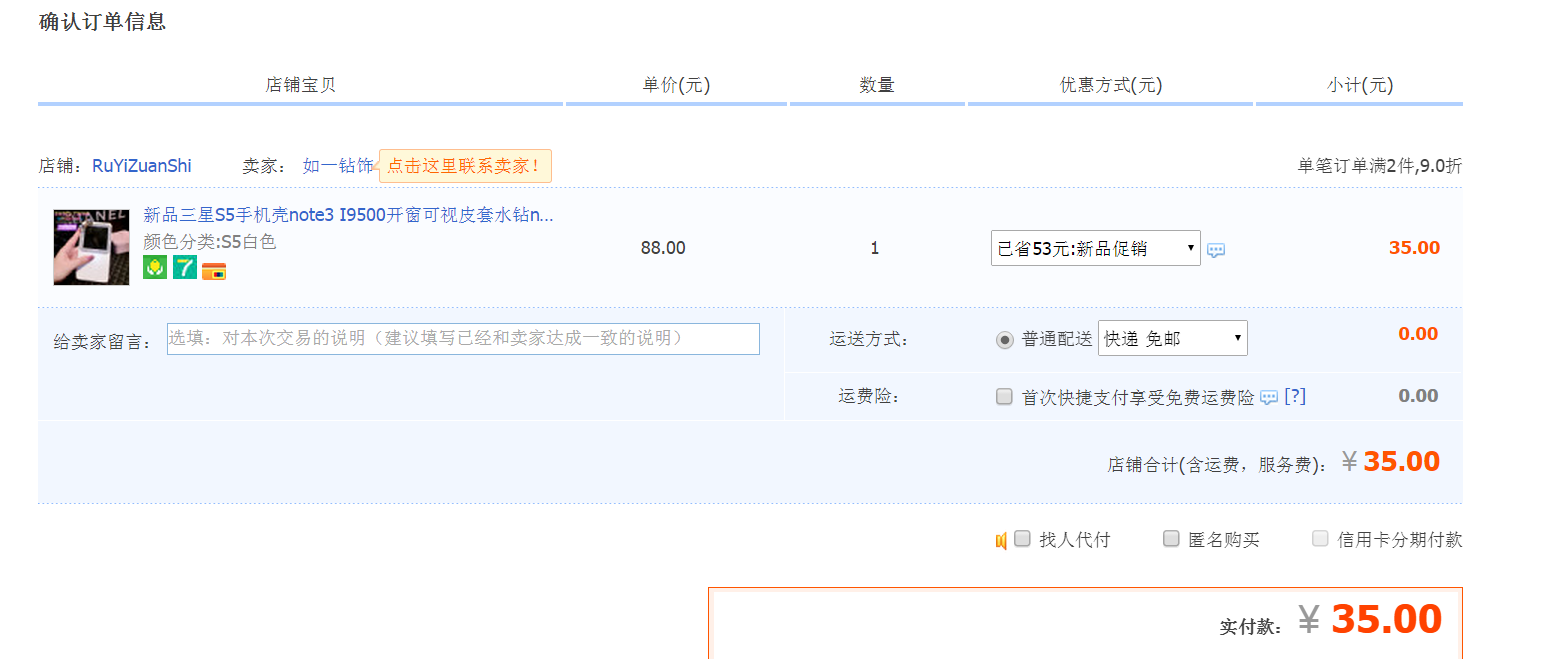Click the orange credit card payment icon
The width and height of the screenshot is (1568, 659).
[x=214, y=270]
